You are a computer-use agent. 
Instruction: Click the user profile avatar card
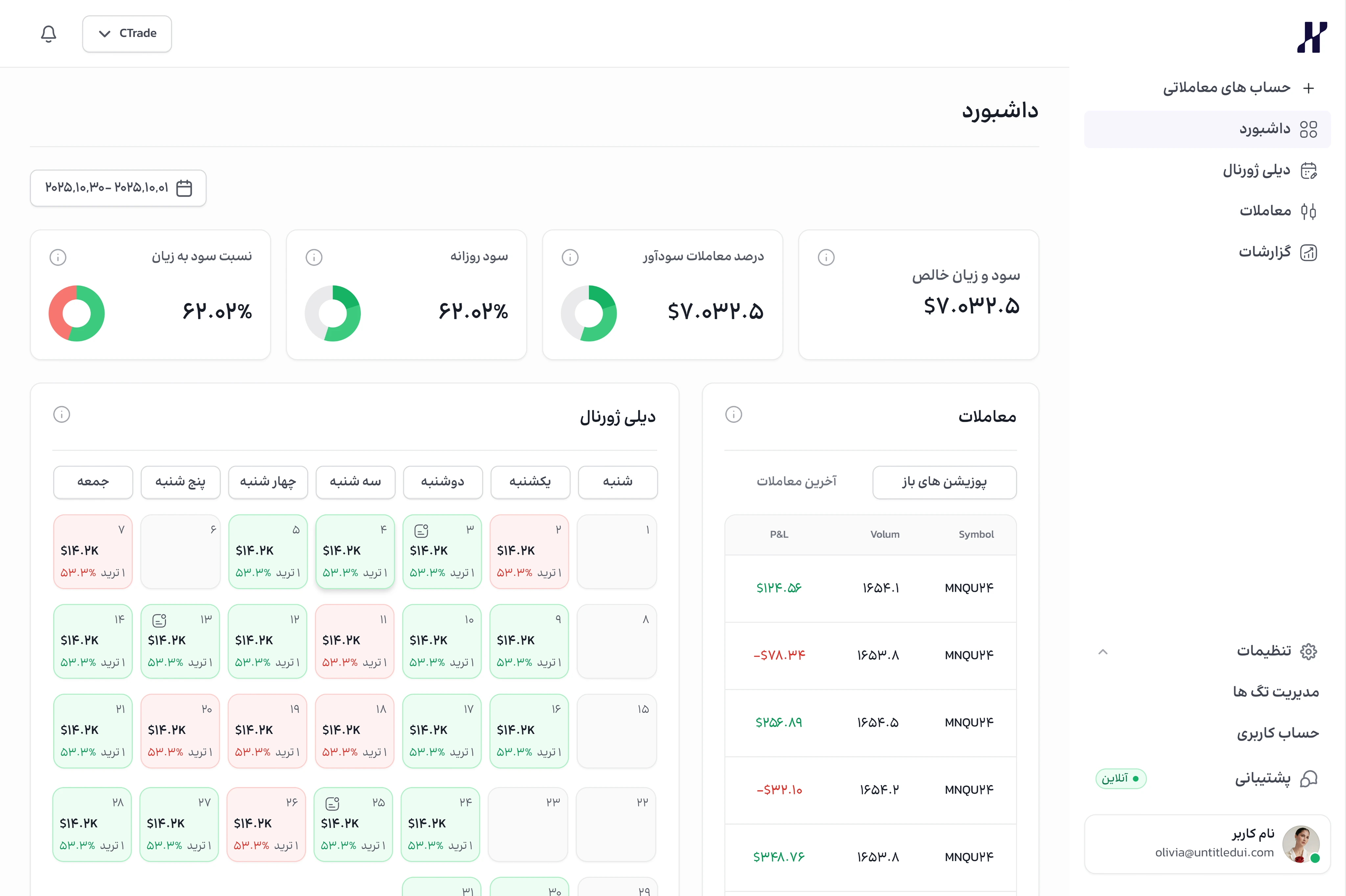click(1207, 843)
